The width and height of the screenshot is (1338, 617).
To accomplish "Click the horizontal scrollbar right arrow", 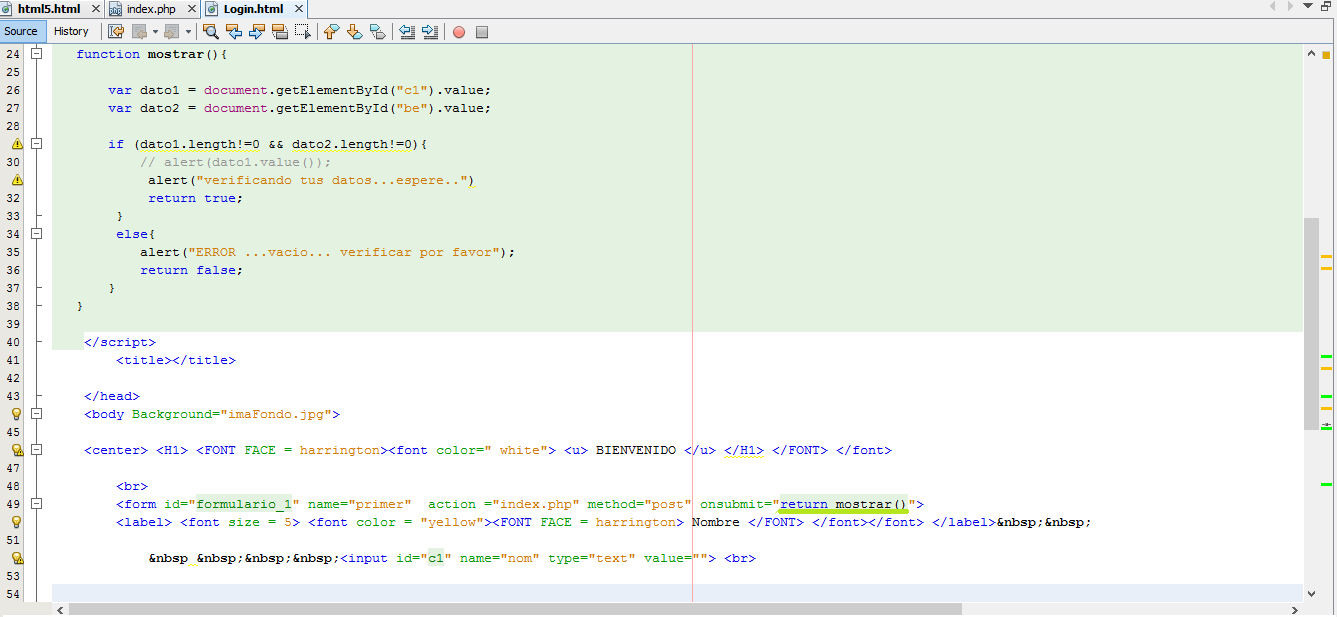I will [x=1296, y=609].
